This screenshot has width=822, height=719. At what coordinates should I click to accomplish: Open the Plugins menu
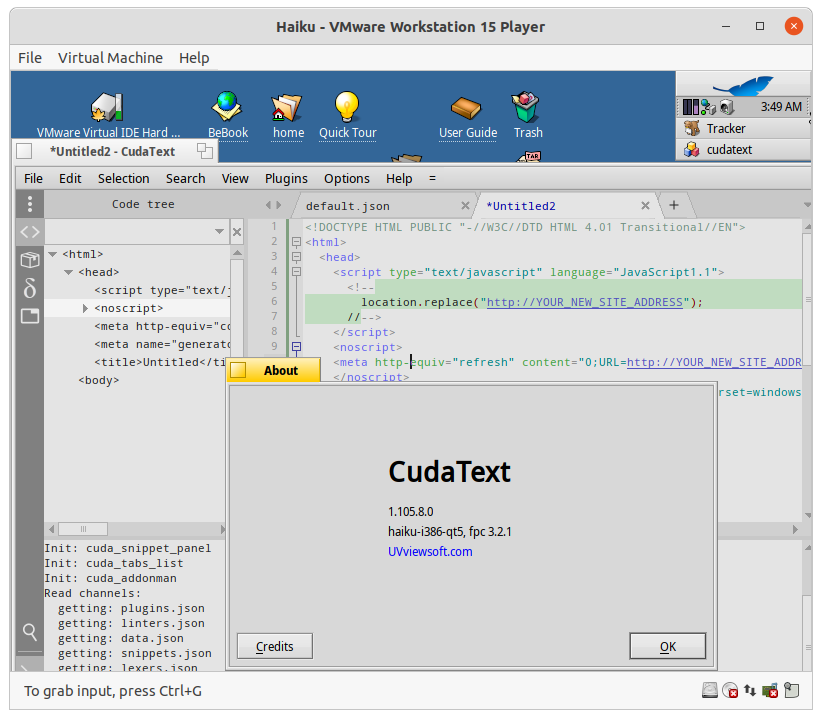pos(286,178)
